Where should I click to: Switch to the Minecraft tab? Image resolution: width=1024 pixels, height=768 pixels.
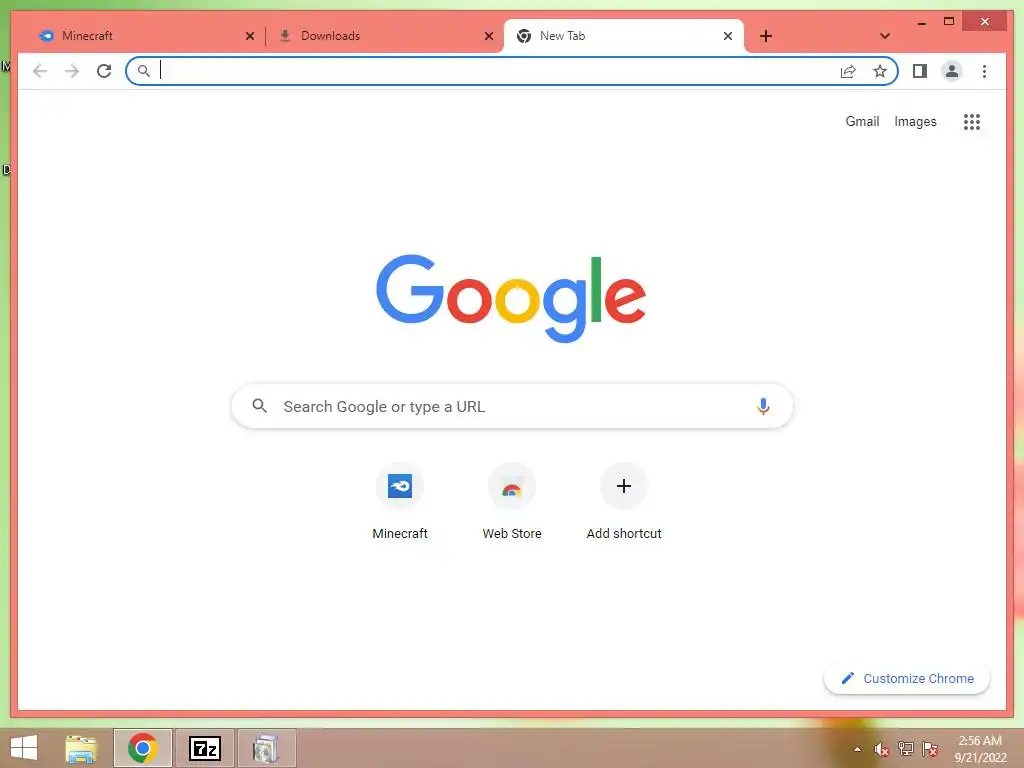(x=144, y=36)
